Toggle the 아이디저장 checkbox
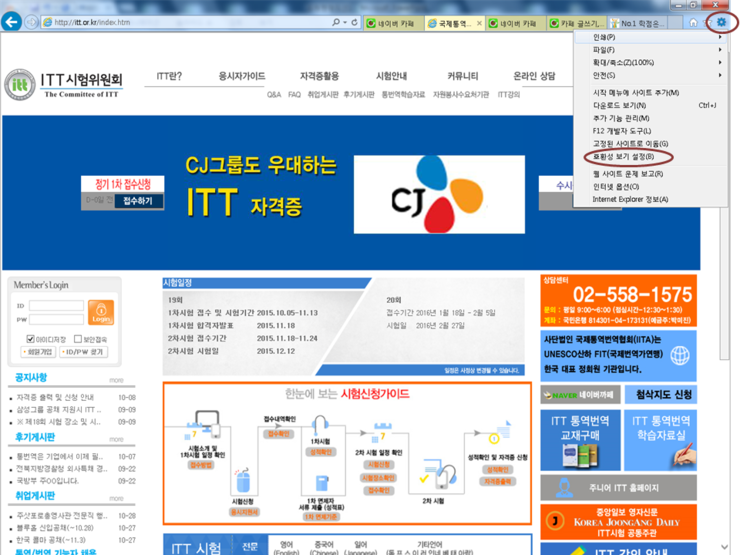The width and height of the screenshot is (740, 555). (x=30, y=339)
